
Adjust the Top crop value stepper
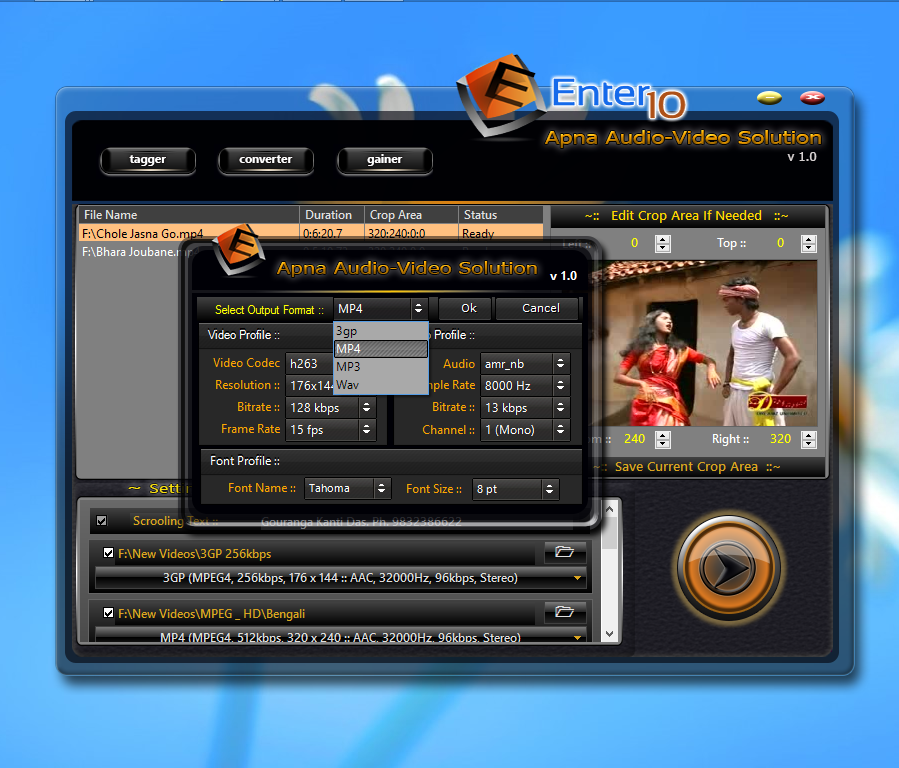click(809, 244)
